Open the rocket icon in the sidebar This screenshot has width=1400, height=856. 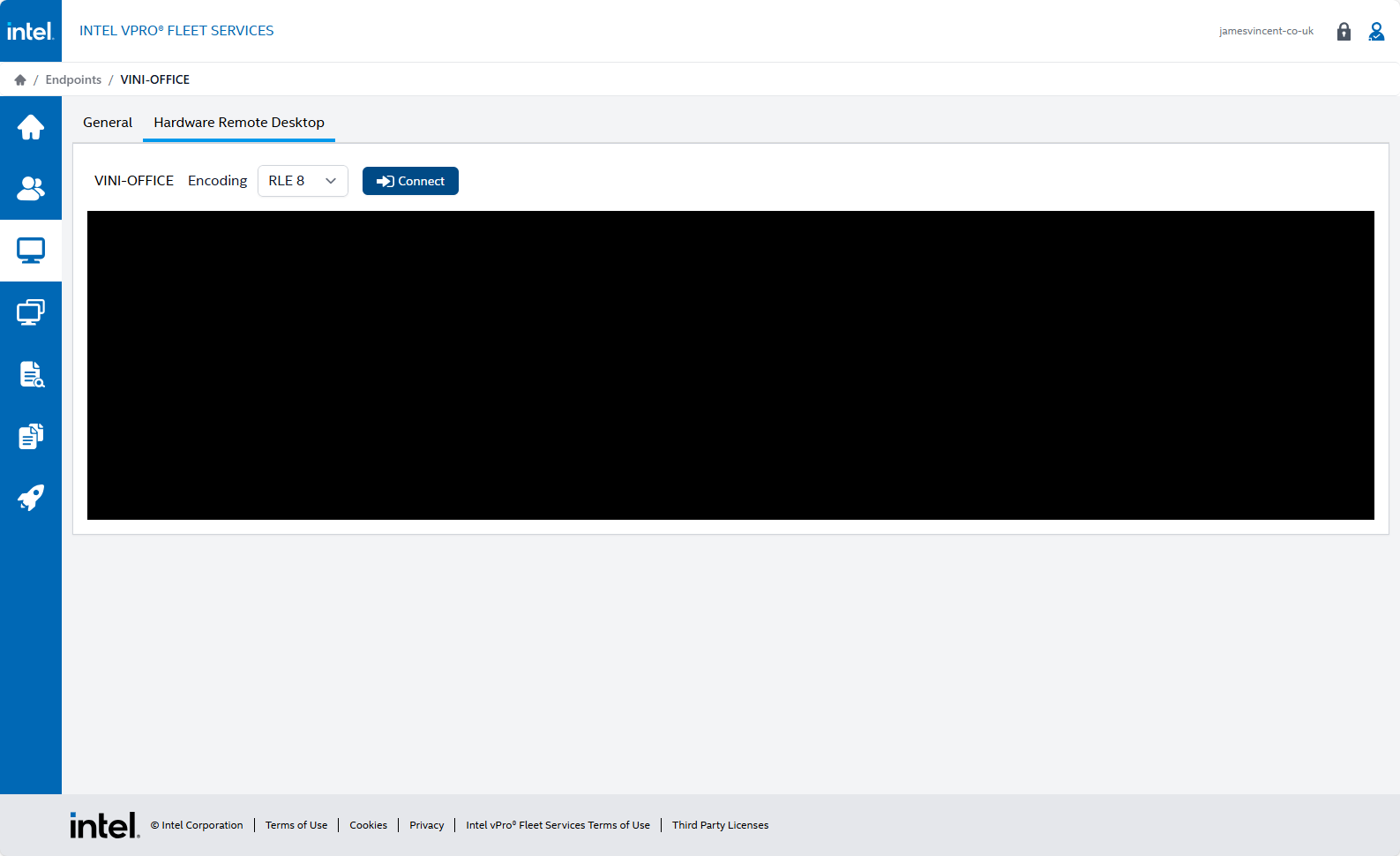[31, 498]
